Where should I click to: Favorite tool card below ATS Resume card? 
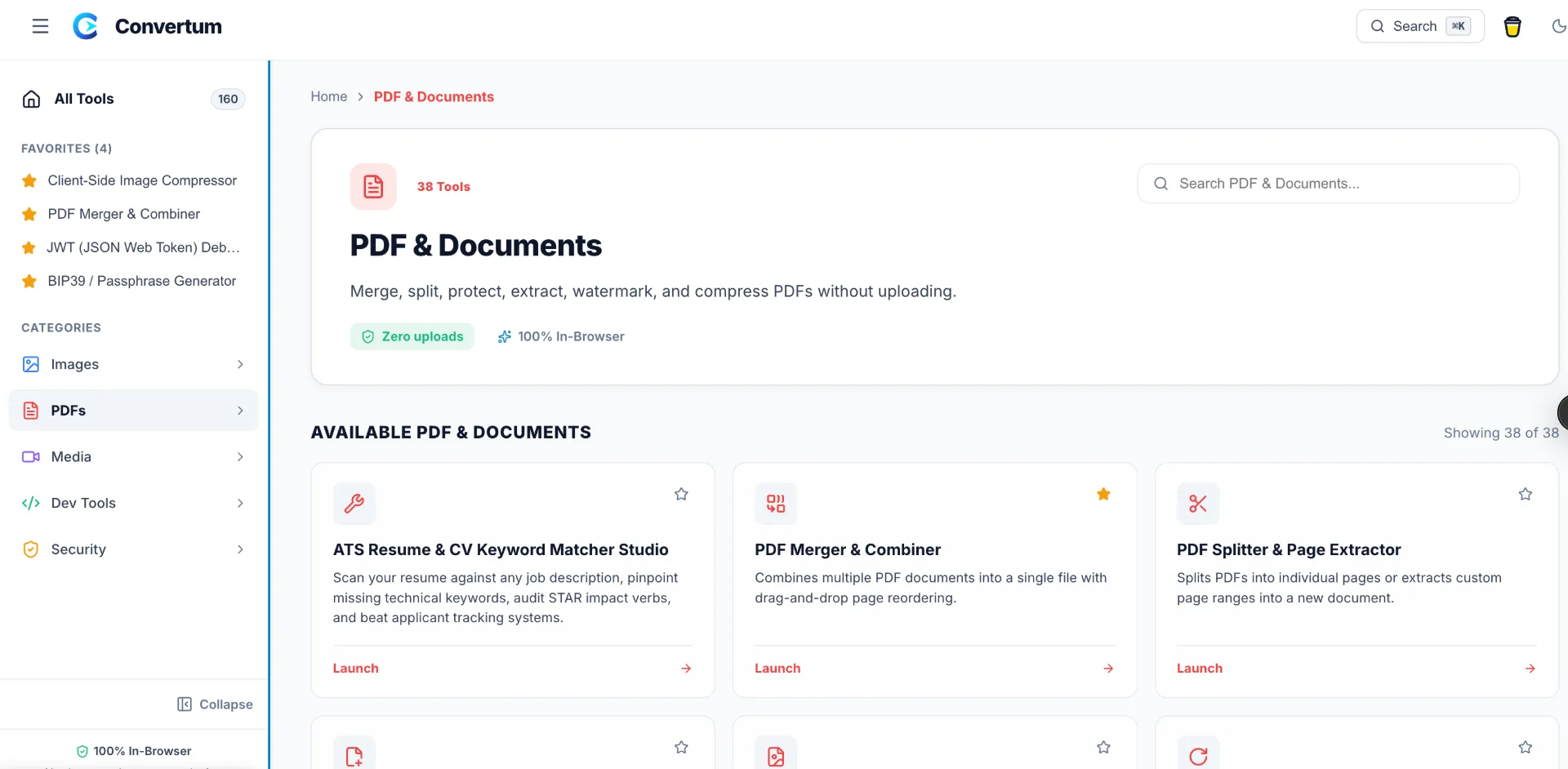(x=681, y=747)
